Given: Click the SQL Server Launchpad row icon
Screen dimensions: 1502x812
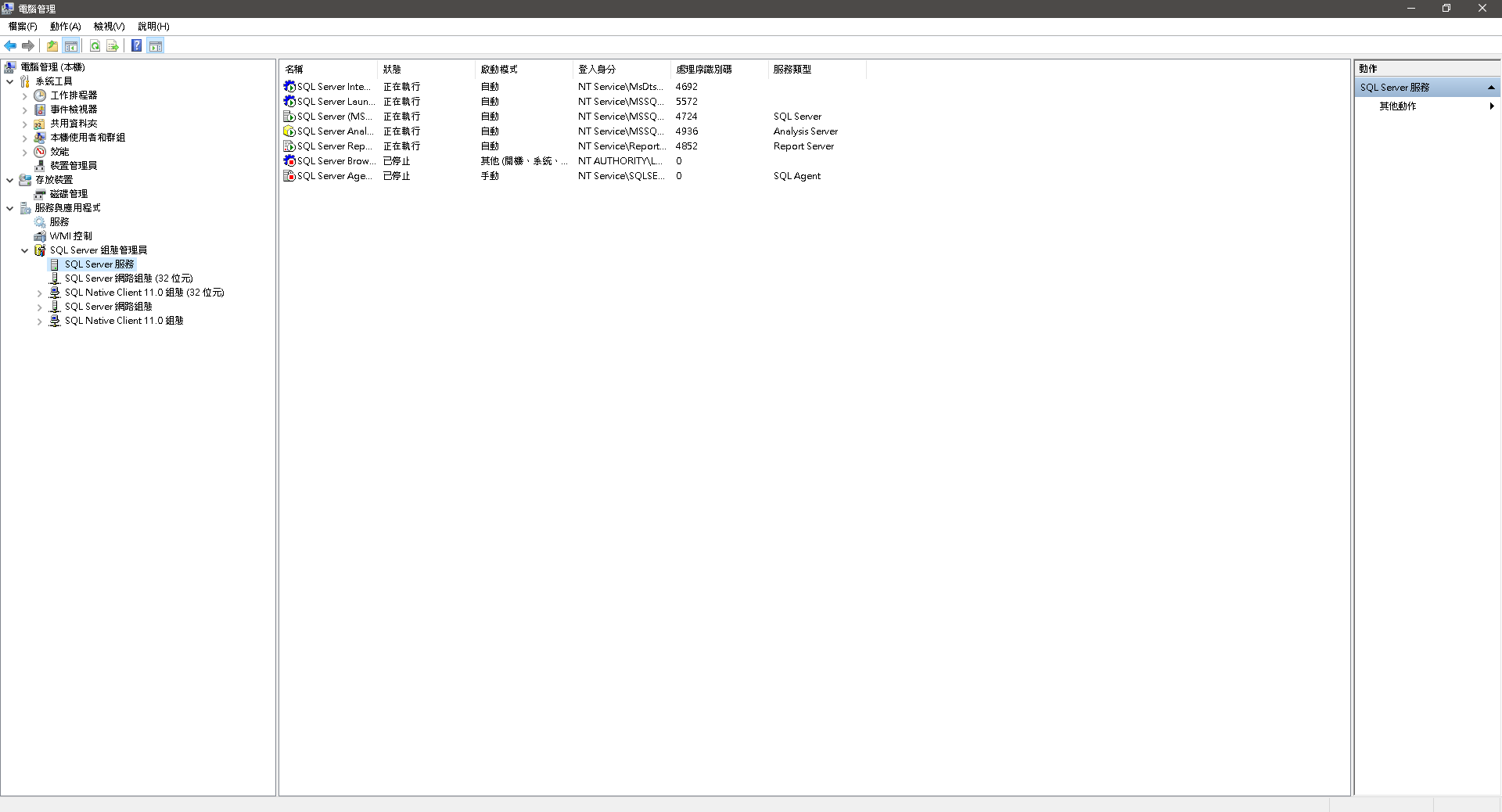Looking at the screenshot, I should [289, 102].
